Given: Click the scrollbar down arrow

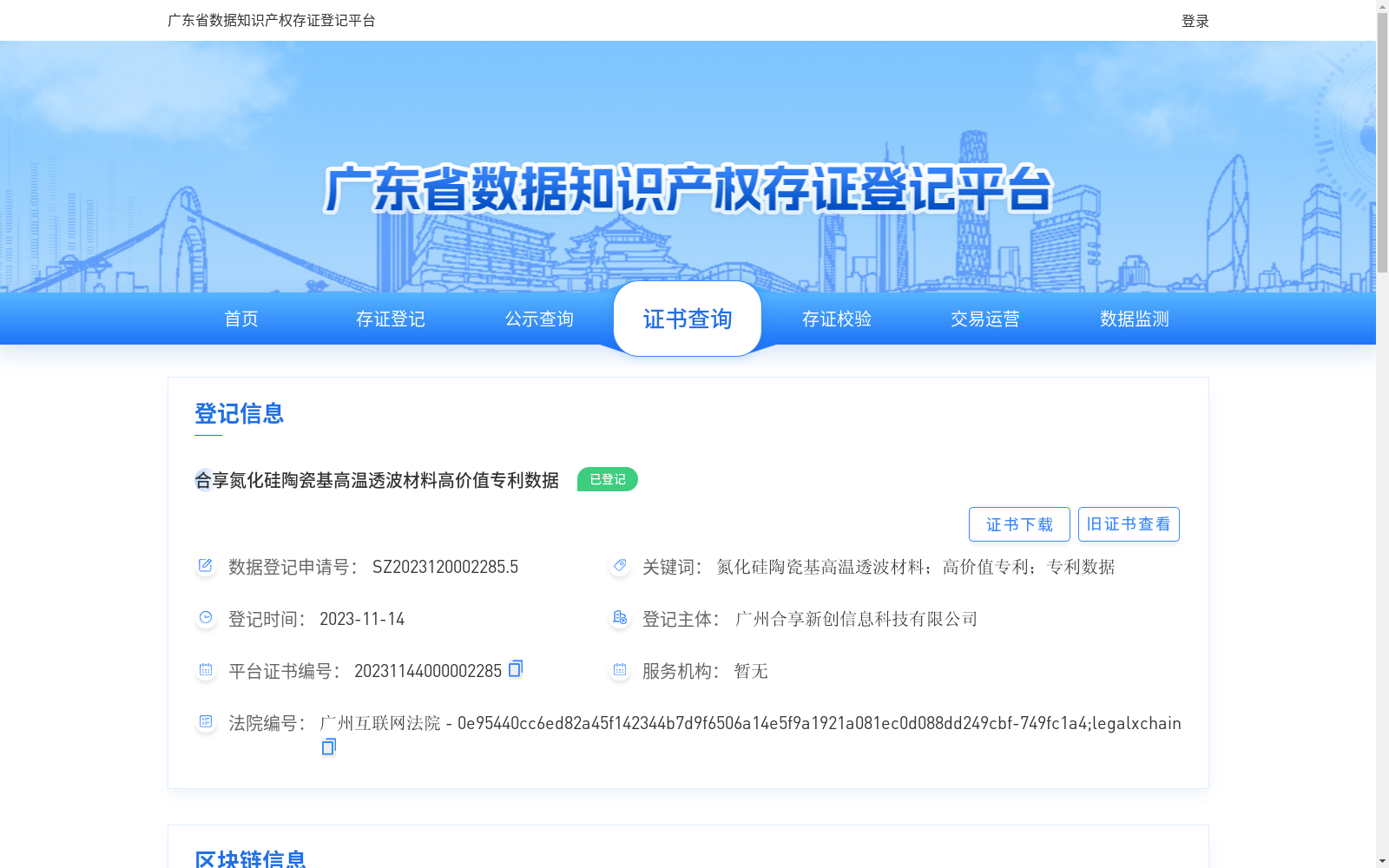Looking at the screenshot, I should pyautogui.click(x=1382, y=861).
